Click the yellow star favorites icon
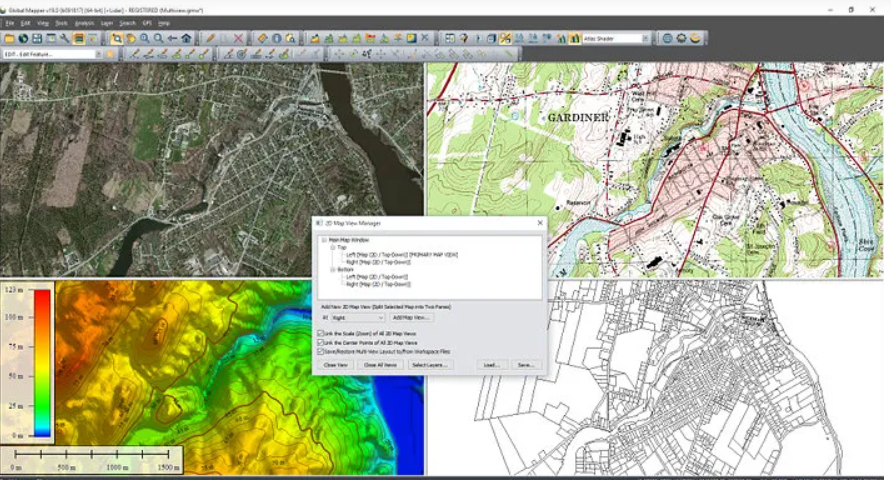The width and height of the screenshot is (891, 480). (x=110, y=55)
